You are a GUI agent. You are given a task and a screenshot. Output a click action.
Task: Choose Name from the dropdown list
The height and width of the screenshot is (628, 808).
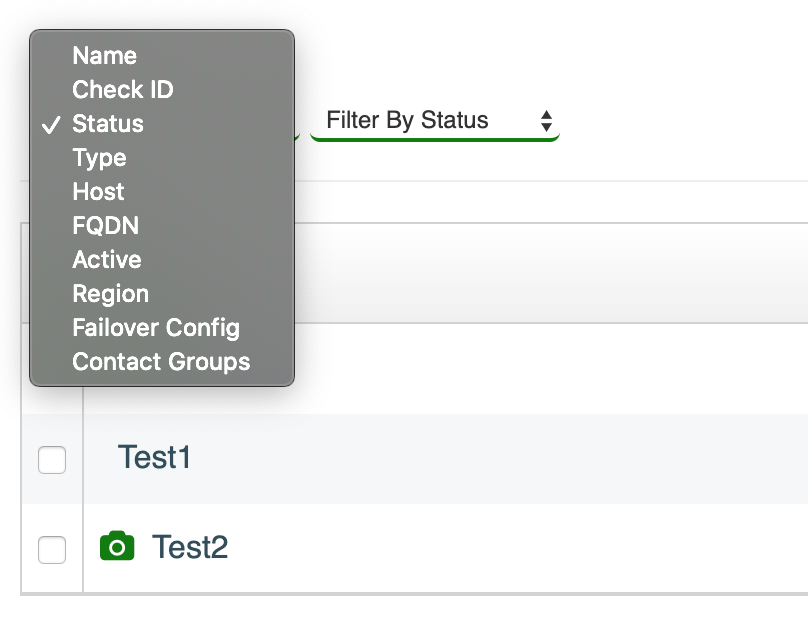[162, 56]
